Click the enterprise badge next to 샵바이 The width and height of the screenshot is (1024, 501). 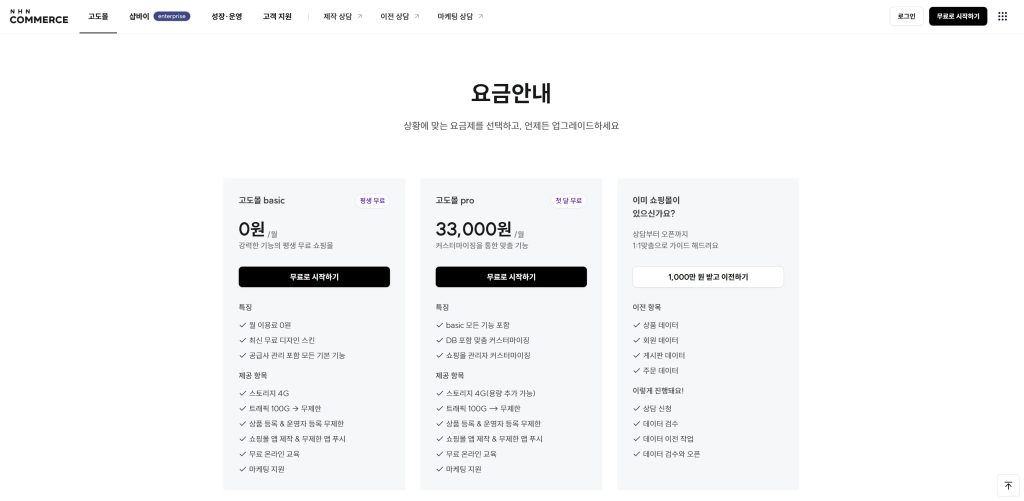coord(172,16)
